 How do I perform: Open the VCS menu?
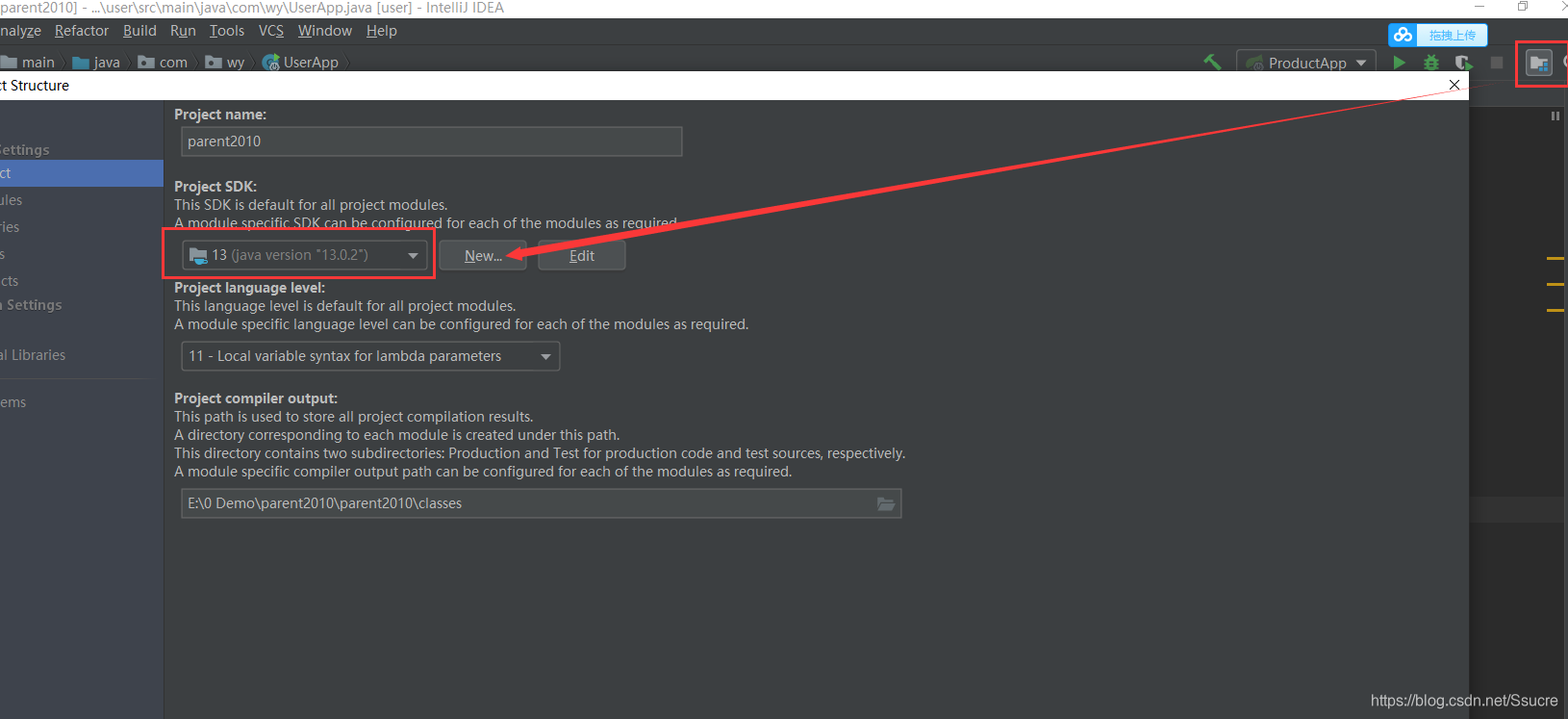tap(271, 31)
